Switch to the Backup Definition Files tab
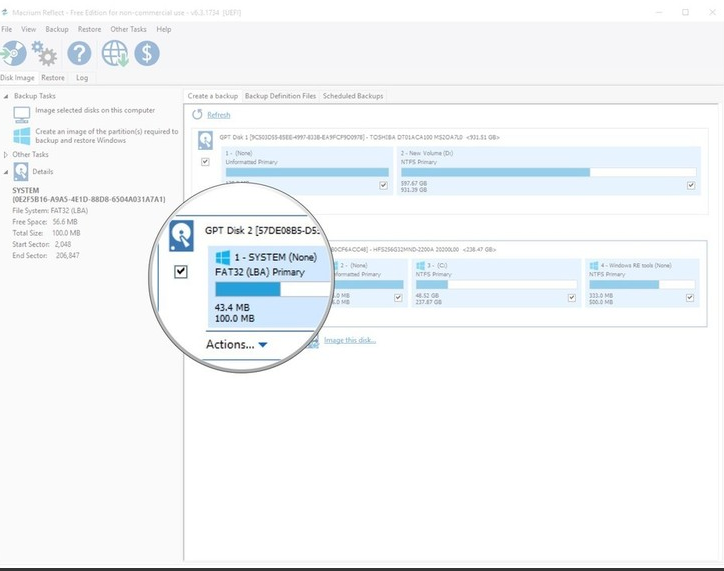 tap(280, 96)
